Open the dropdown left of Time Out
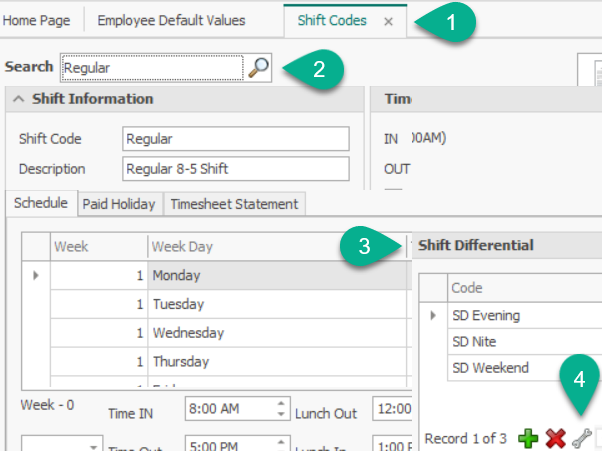Viewport: 602px width, 451px height. [x=94, y=447]
